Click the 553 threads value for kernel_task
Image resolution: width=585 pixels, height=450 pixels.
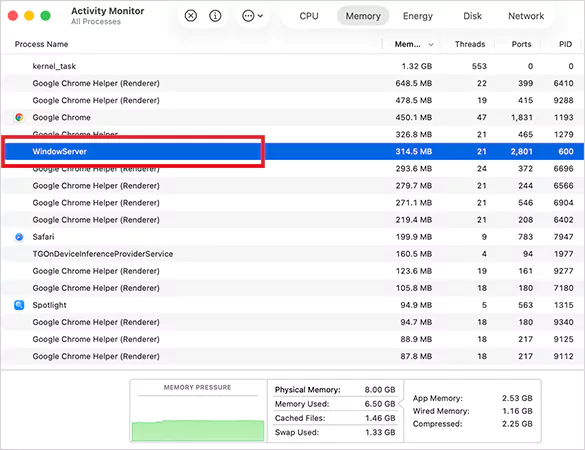click(479, 66)
